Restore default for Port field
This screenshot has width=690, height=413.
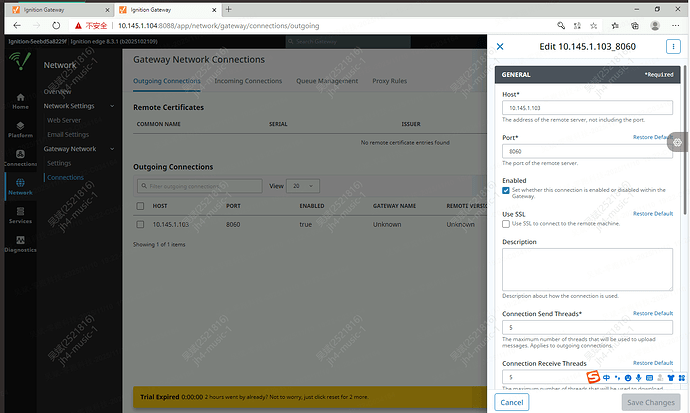coord(653,137)
